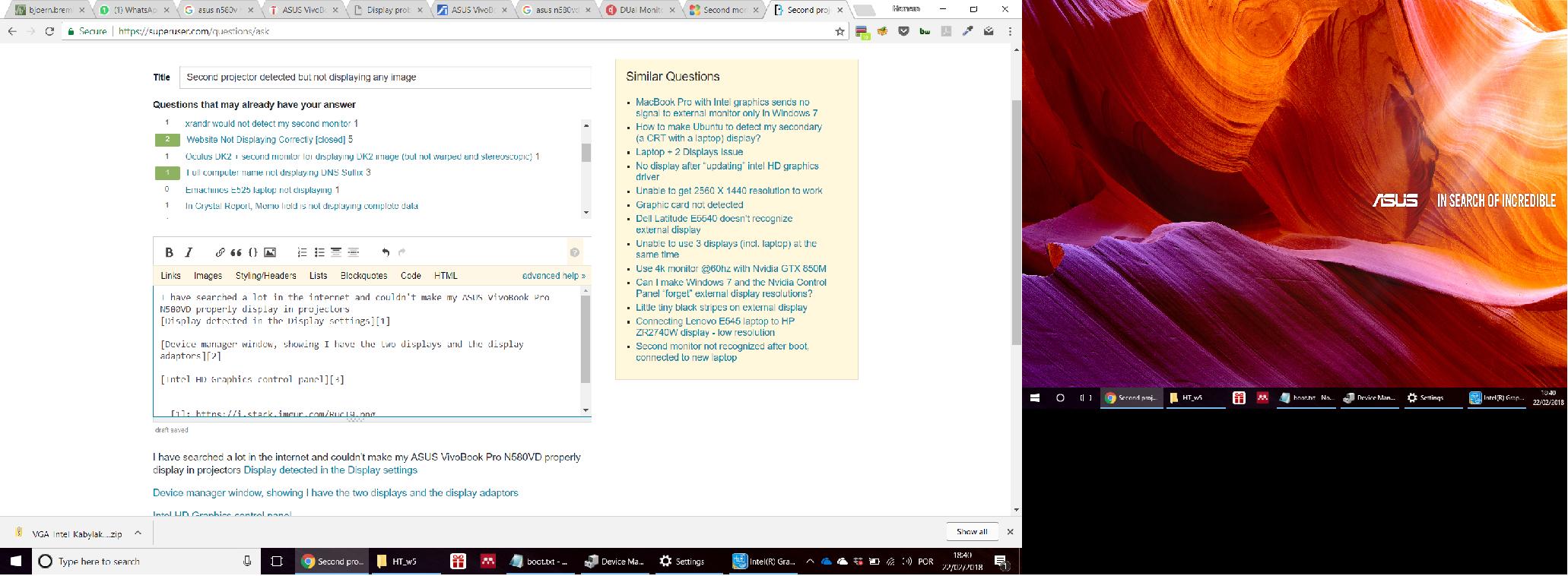Open the VGA Intel Kabylak zip download menu
1568x576 pixels.
coord(138,533)
